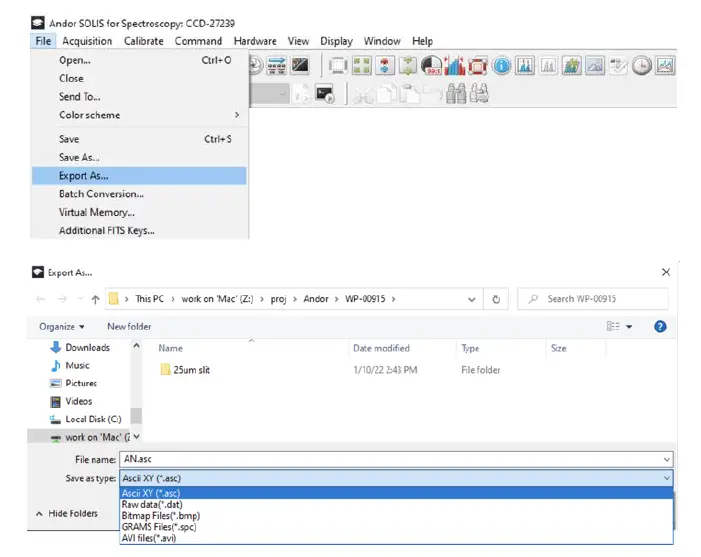Open the Display menu
The width and height of the screenshot is (701, 557).
(x=336, y=41)
